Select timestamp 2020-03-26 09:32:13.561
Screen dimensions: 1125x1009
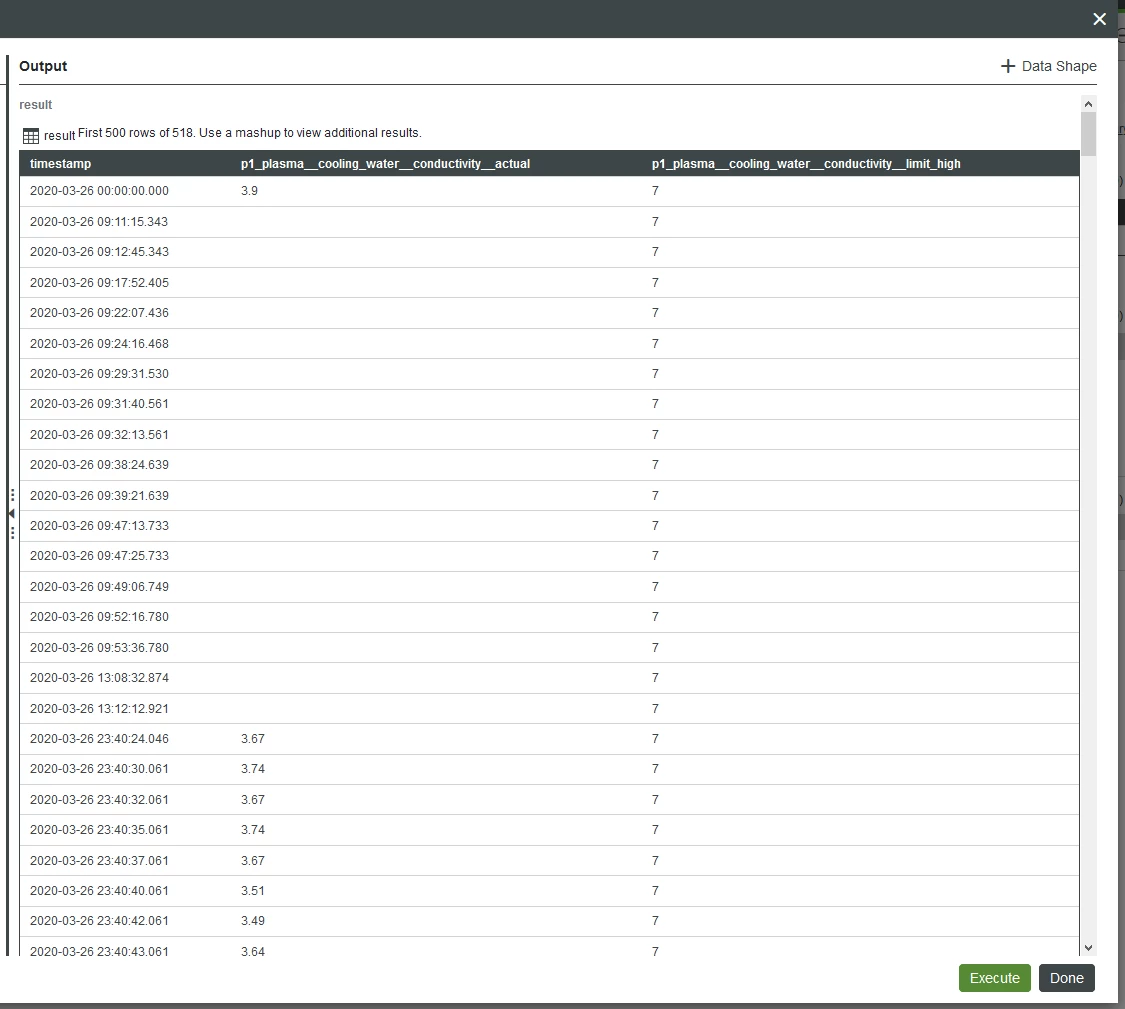[99, 435]
